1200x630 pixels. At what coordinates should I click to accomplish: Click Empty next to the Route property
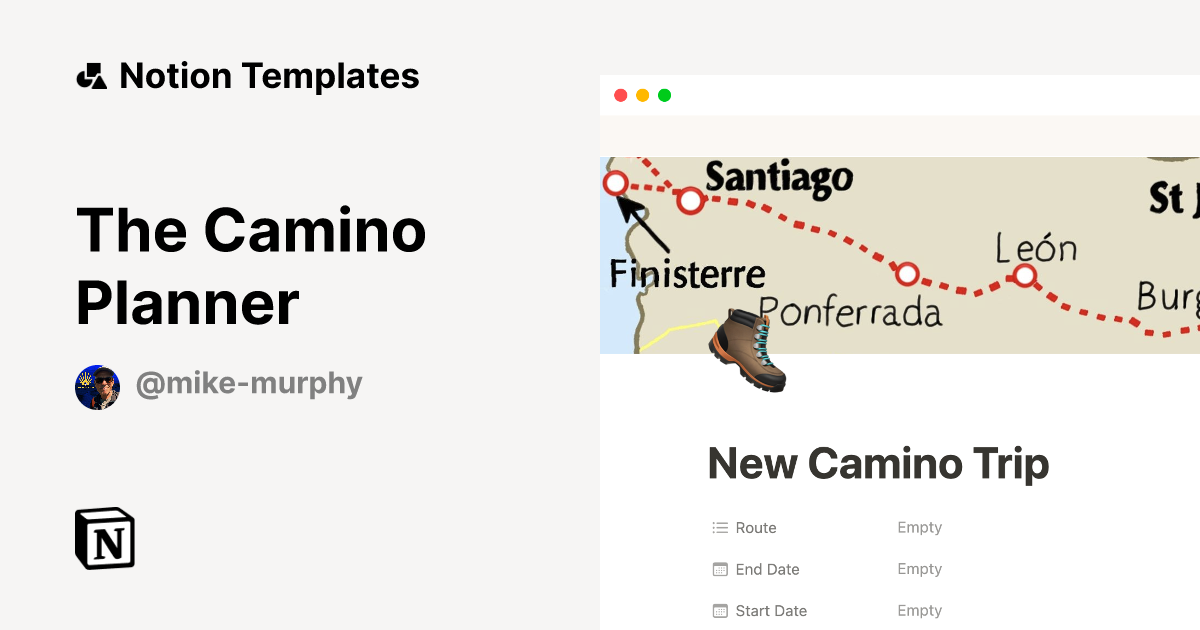[918, 527]
